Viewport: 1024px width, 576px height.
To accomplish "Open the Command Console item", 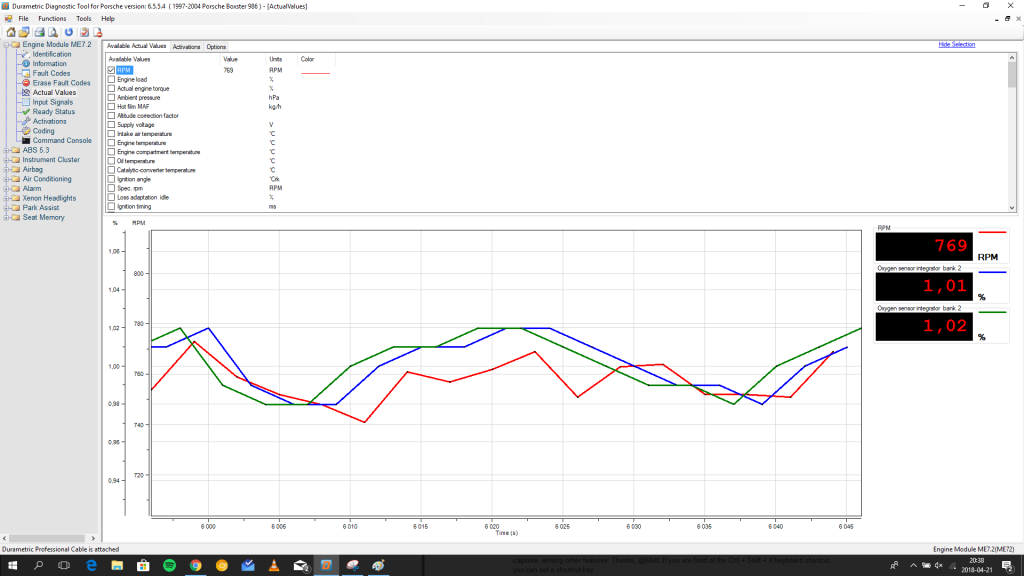I will (62, 141).
